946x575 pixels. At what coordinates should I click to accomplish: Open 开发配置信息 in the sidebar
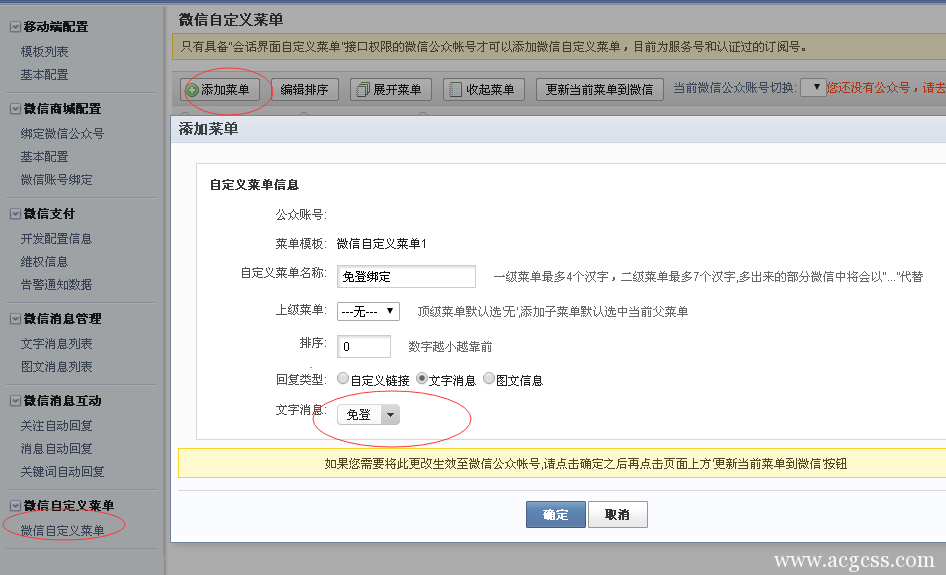point(57,239)
